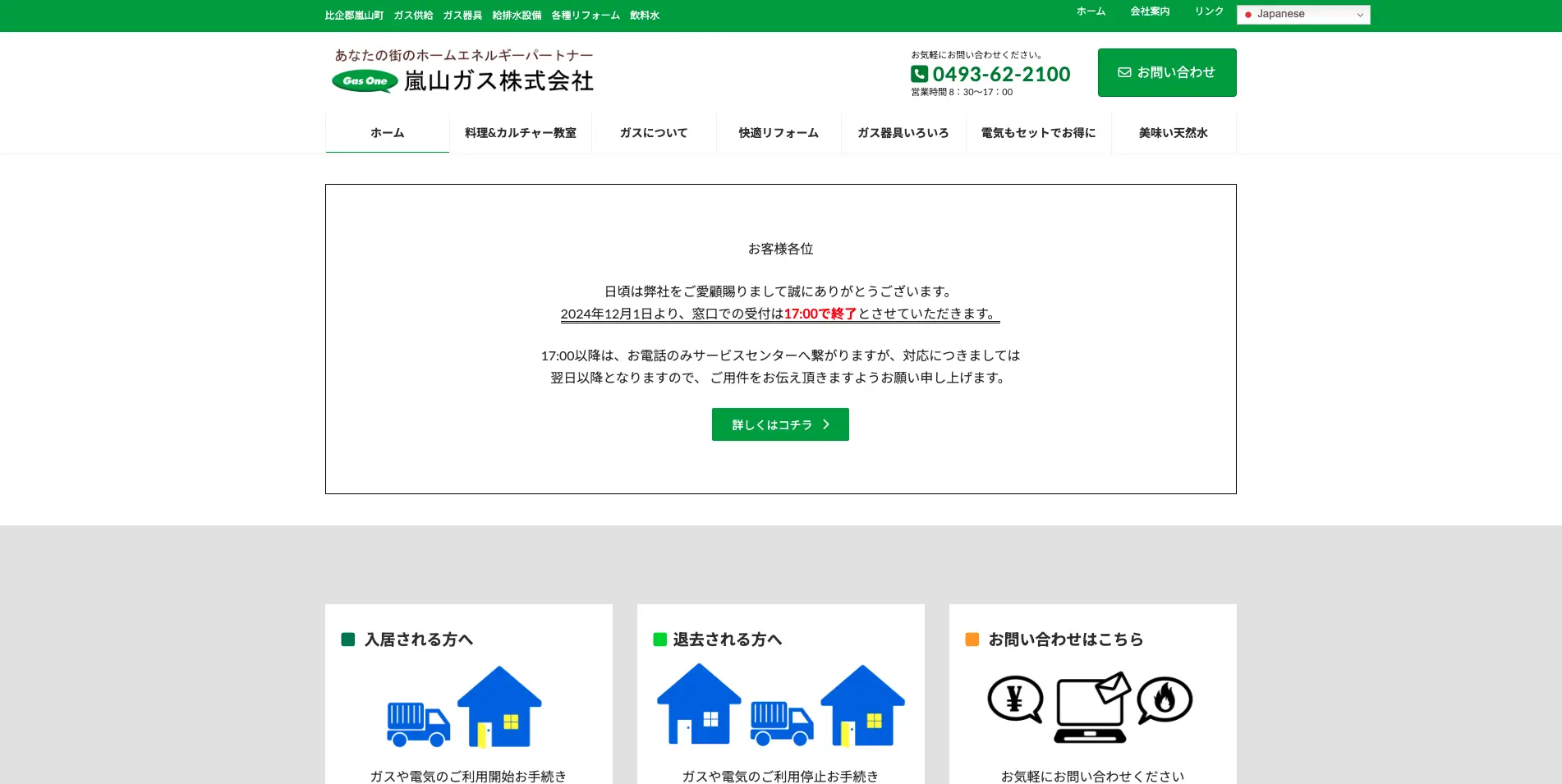Click the red 17:00で終了 text
The width and height of the screenshot is (1562, 784).
click(820, 314)
